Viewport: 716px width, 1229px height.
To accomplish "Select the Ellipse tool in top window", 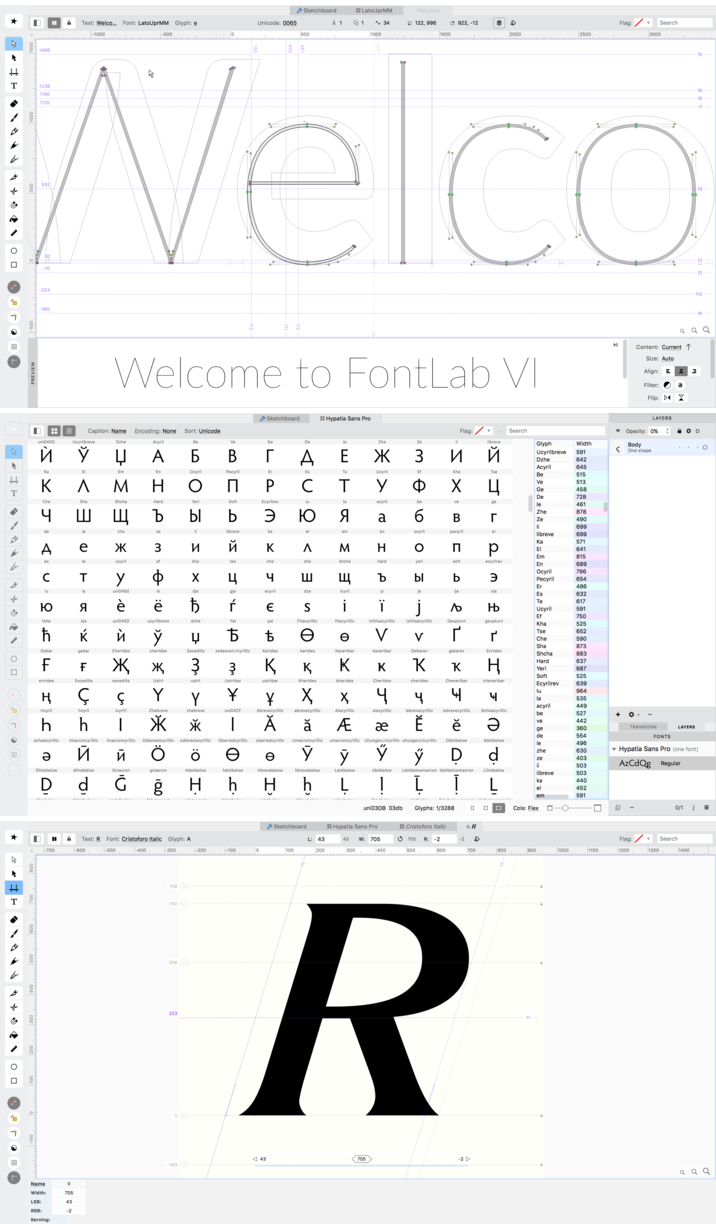I will pyautogui.click(x=14, y=251).
